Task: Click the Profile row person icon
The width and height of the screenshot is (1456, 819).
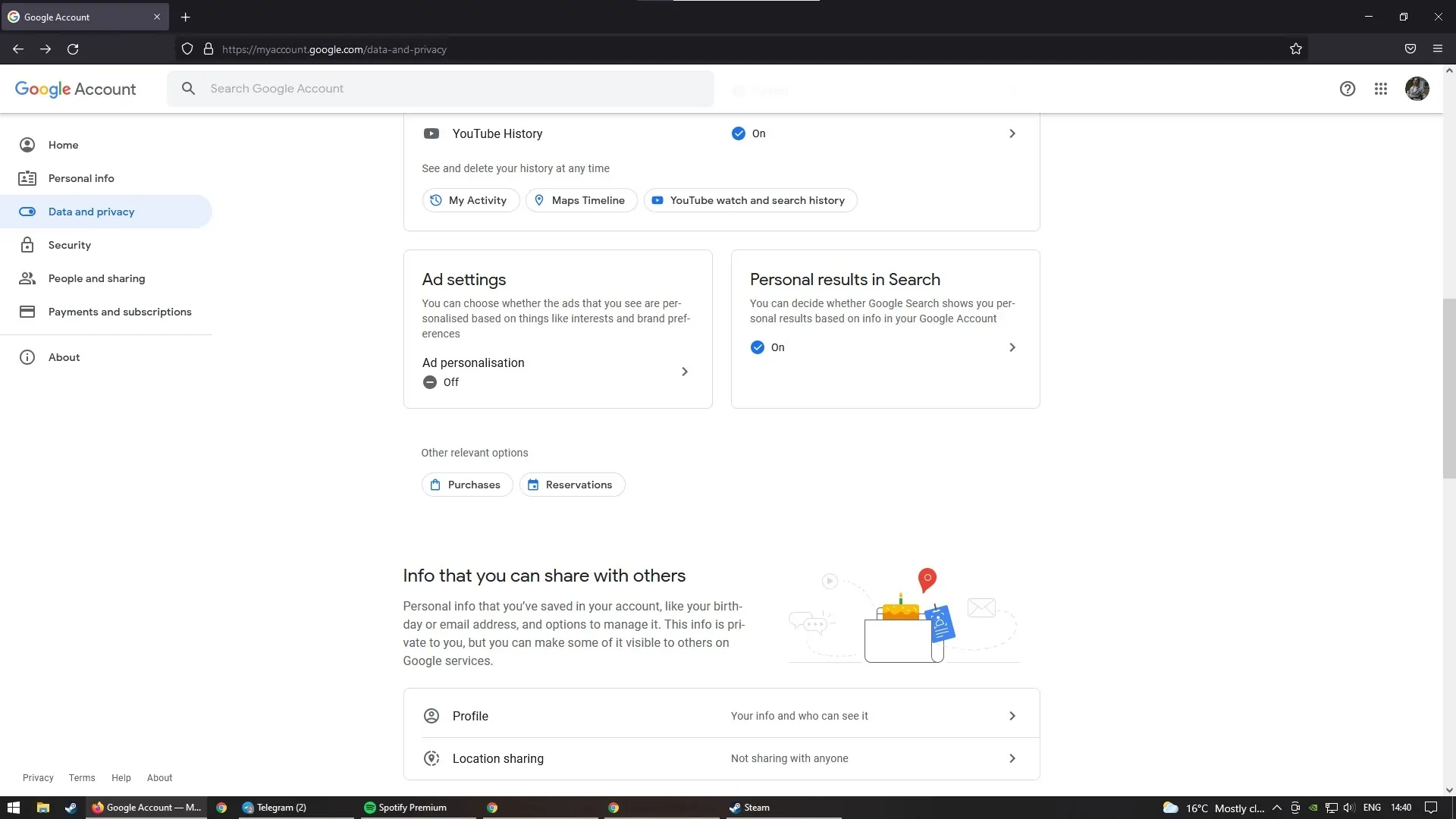Action: pos(431,716)
